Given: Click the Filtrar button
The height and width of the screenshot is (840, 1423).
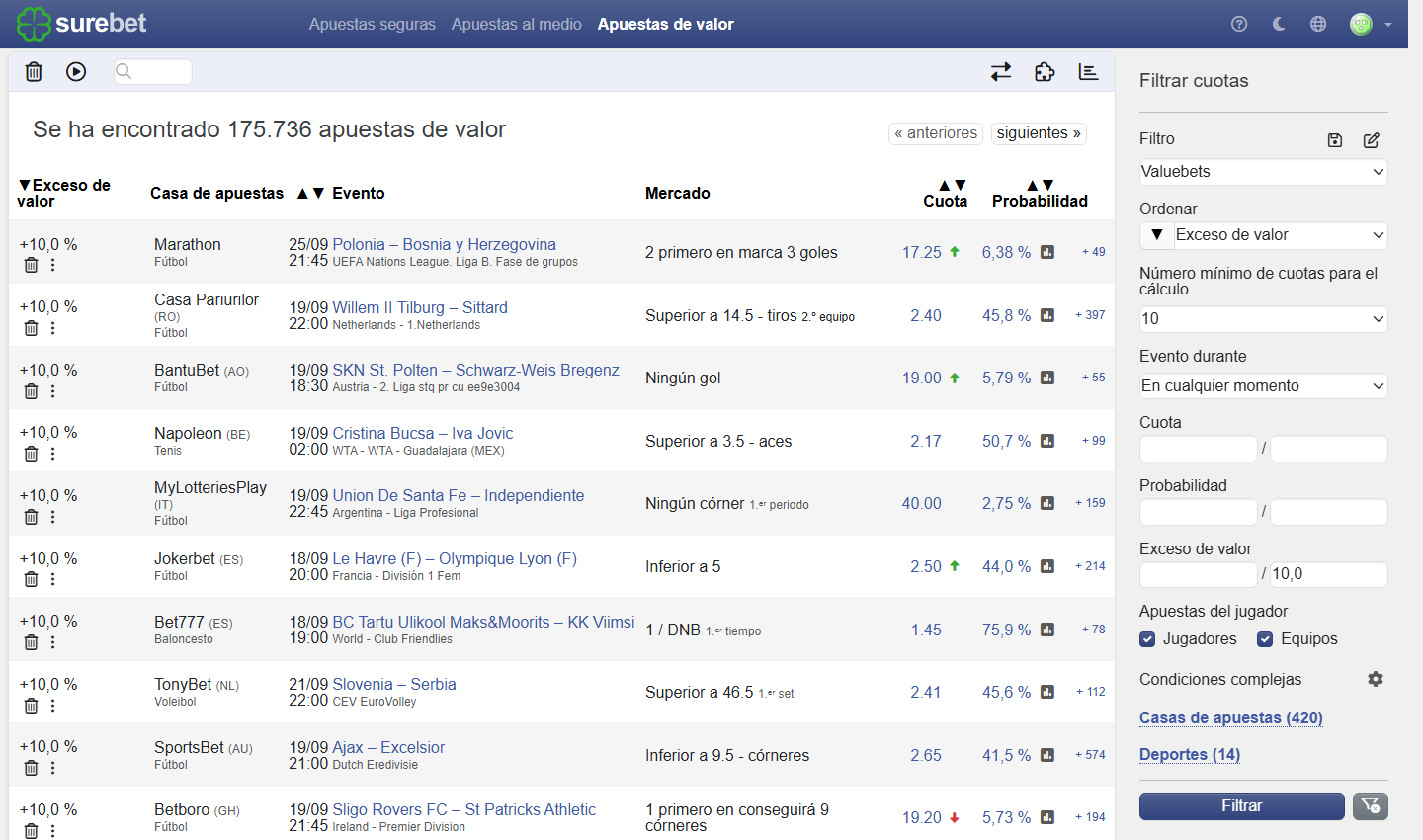Looking at the screenshot, I should 1242,806.
